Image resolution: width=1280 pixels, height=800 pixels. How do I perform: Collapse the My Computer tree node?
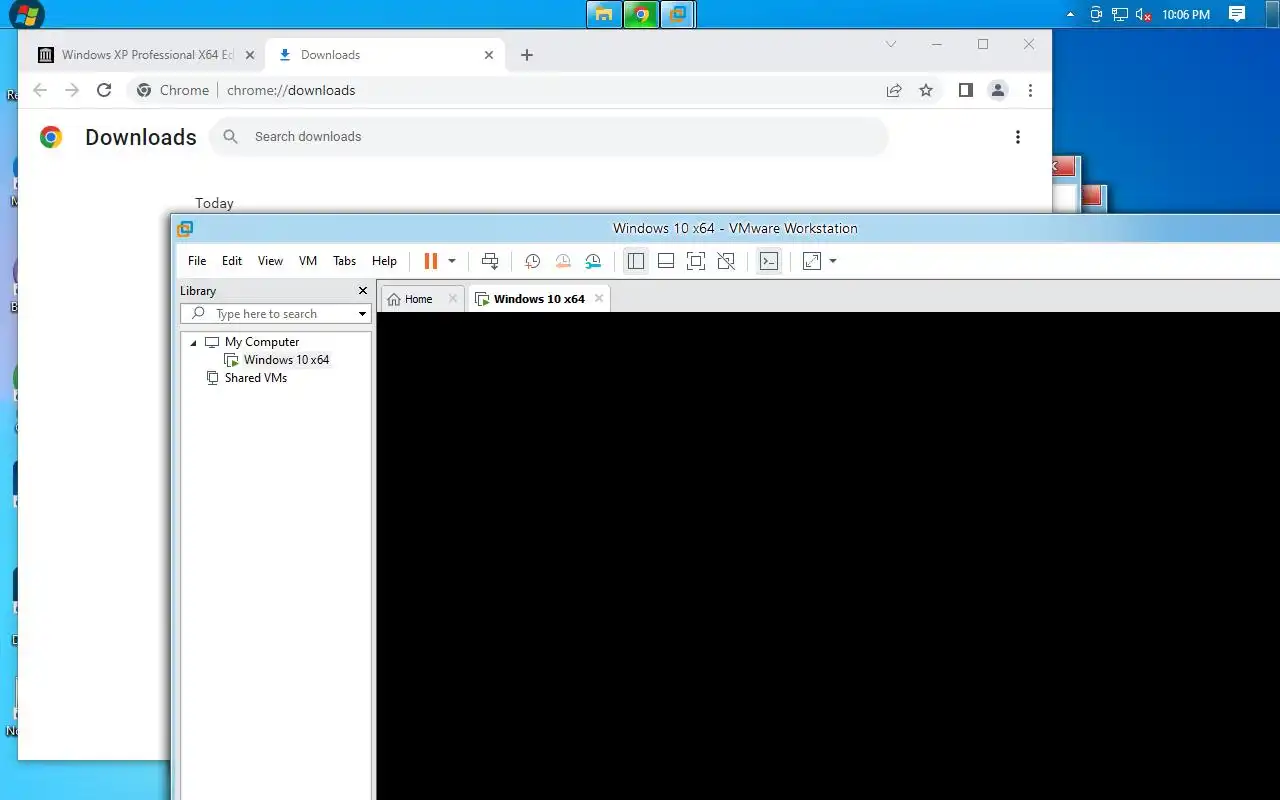(193, 342)
